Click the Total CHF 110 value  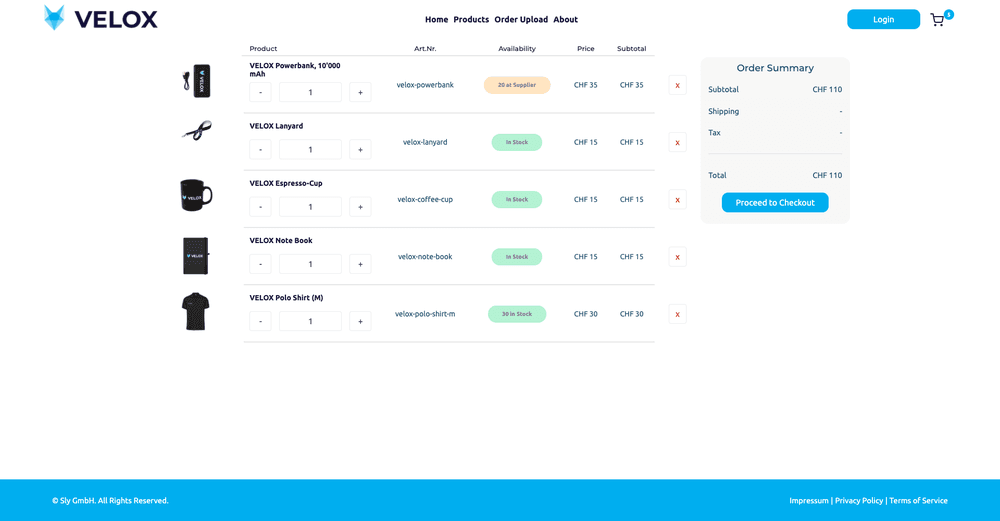(x=827, y=175)
